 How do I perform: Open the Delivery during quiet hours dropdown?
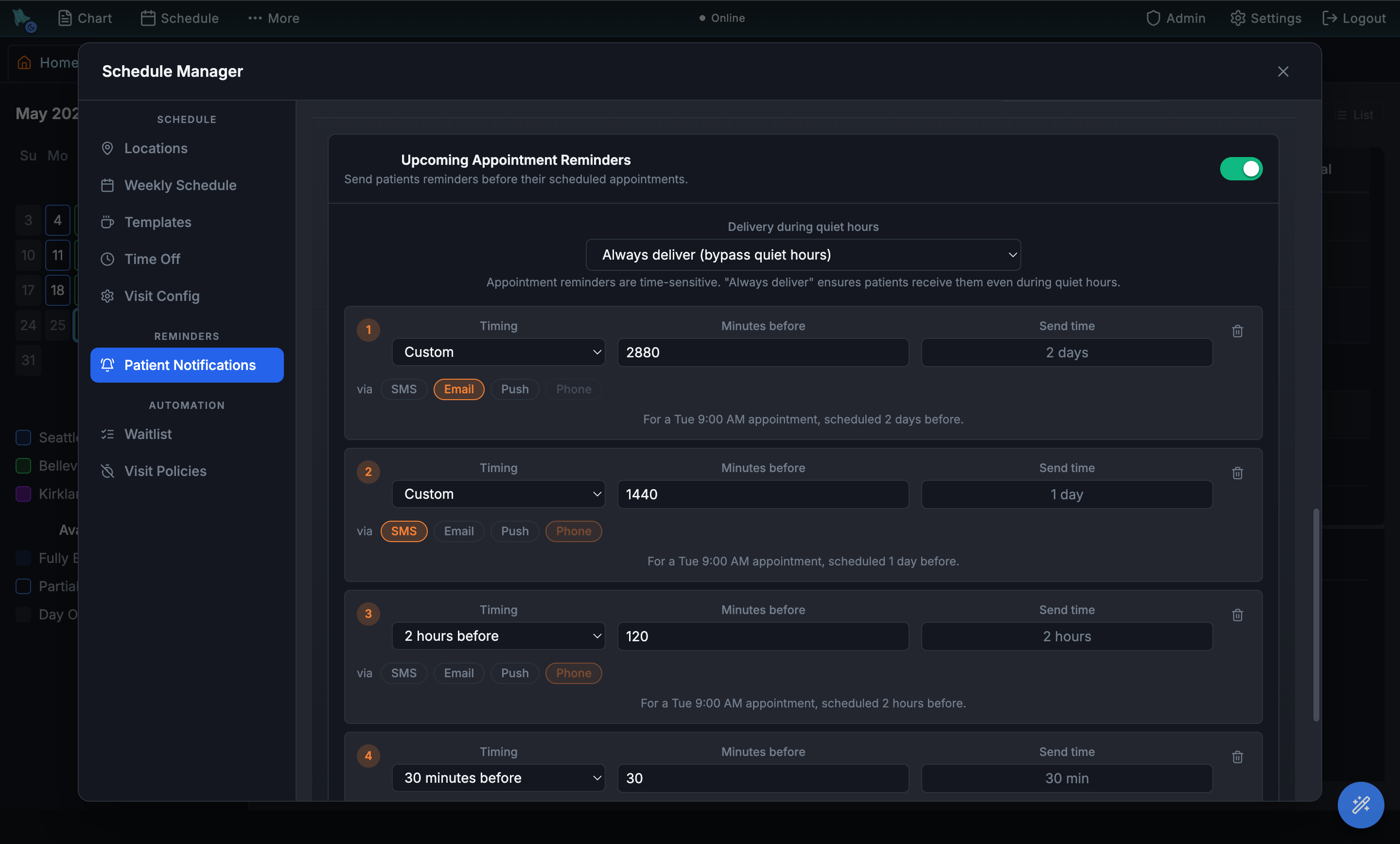click(x=803, y=255)
